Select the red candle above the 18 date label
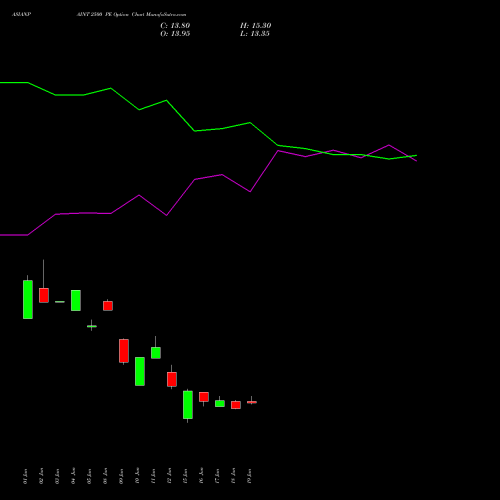 (x=236, y=405)
